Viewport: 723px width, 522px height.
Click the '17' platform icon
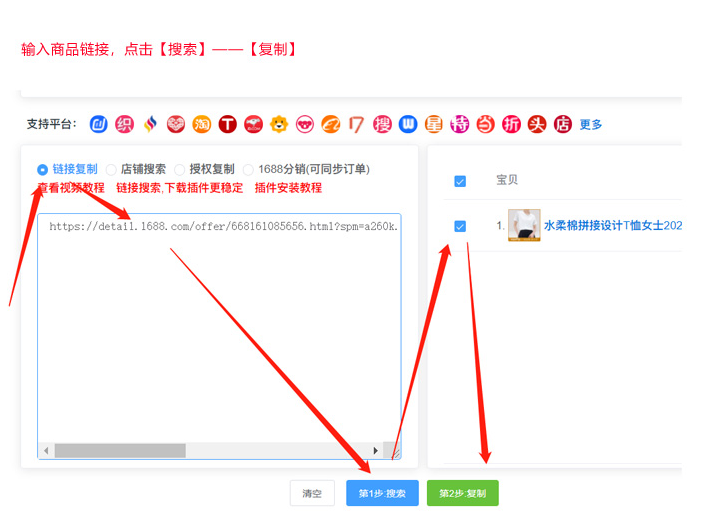[x=356, y=124]
